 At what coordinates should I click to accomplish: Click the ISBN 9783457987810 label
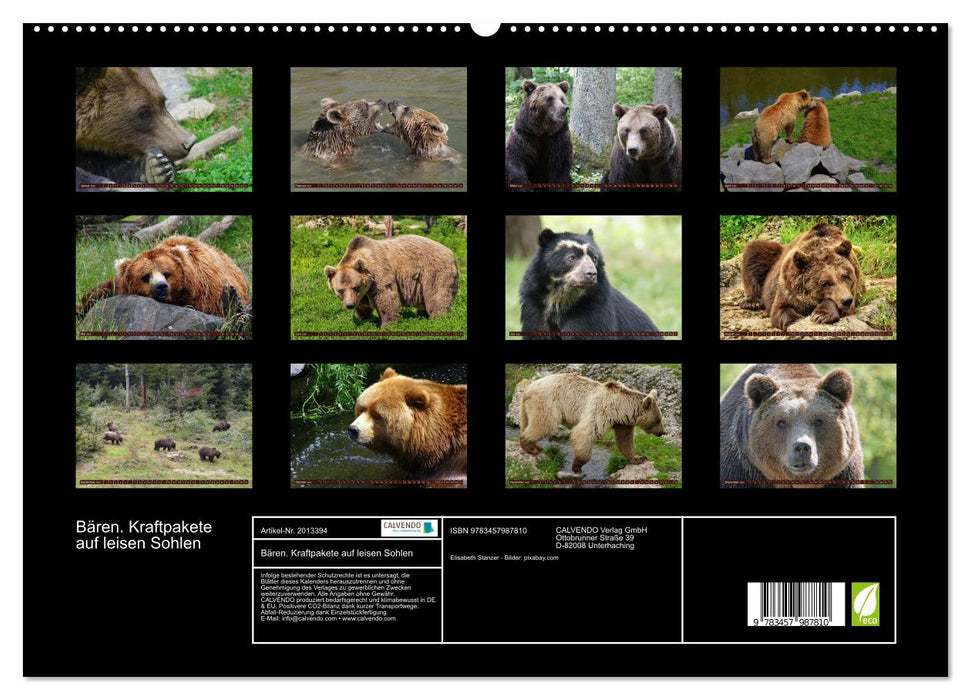[x=486, y=530]
